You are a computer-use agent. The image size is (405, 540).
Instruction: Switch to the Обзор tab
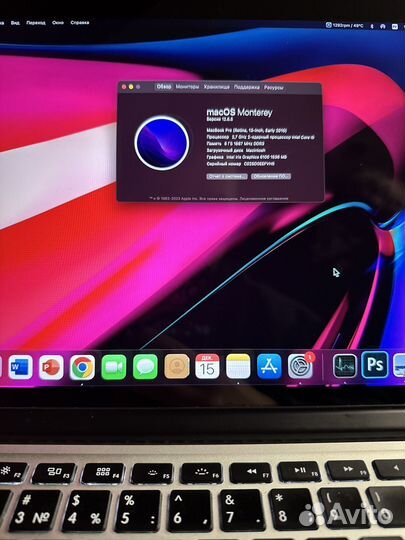[x=164, y=86]
